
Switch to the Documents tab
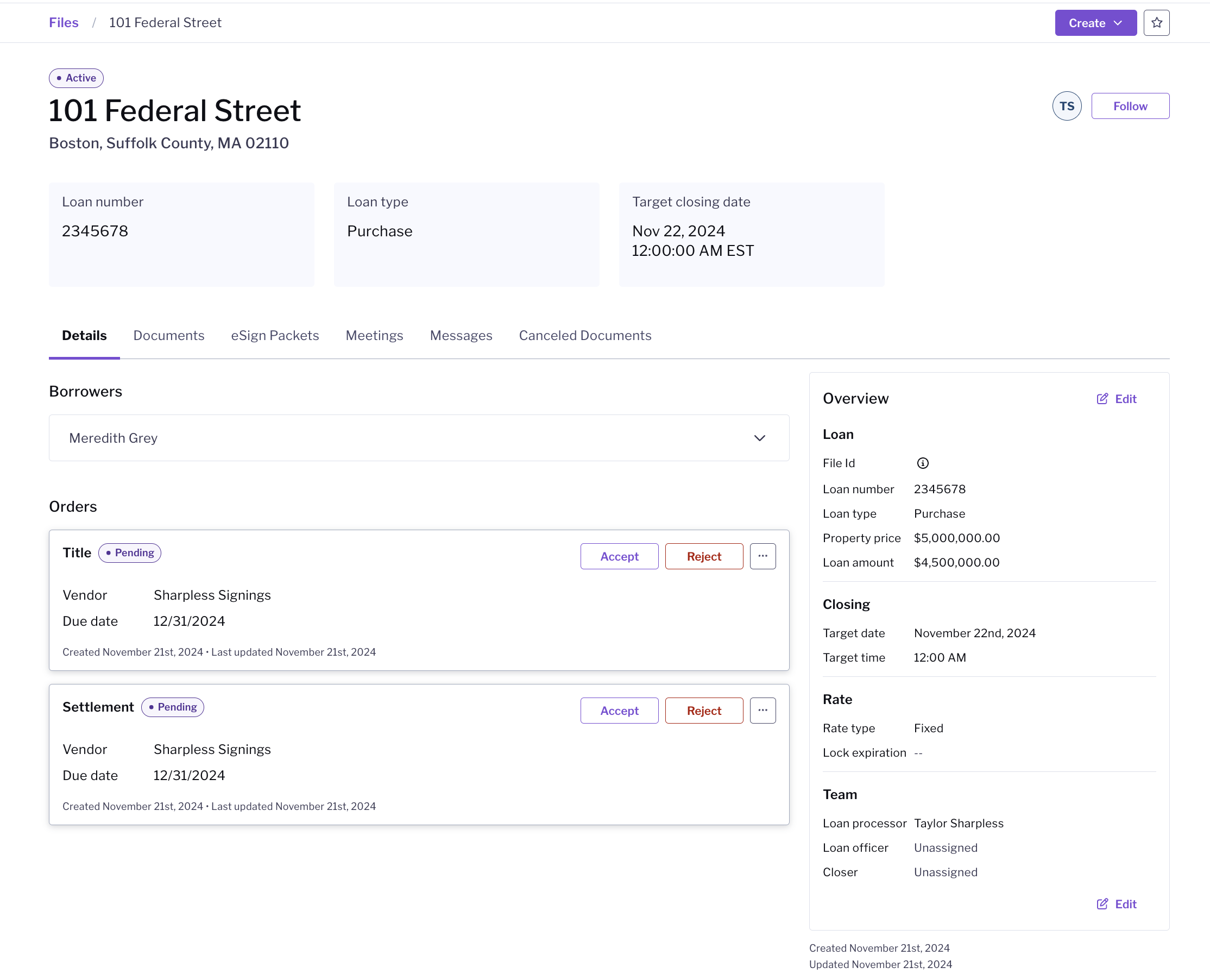click(169, 336)
